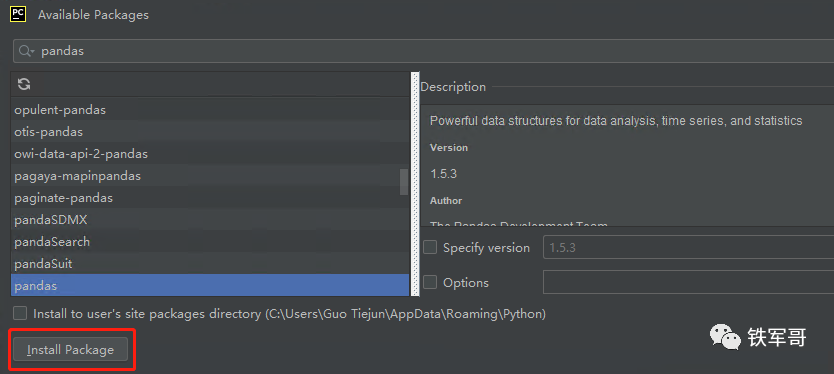Screen dimensions: 834x374
Task: Tick Install to user's site packages directory
Action: [x=20, y=313]
